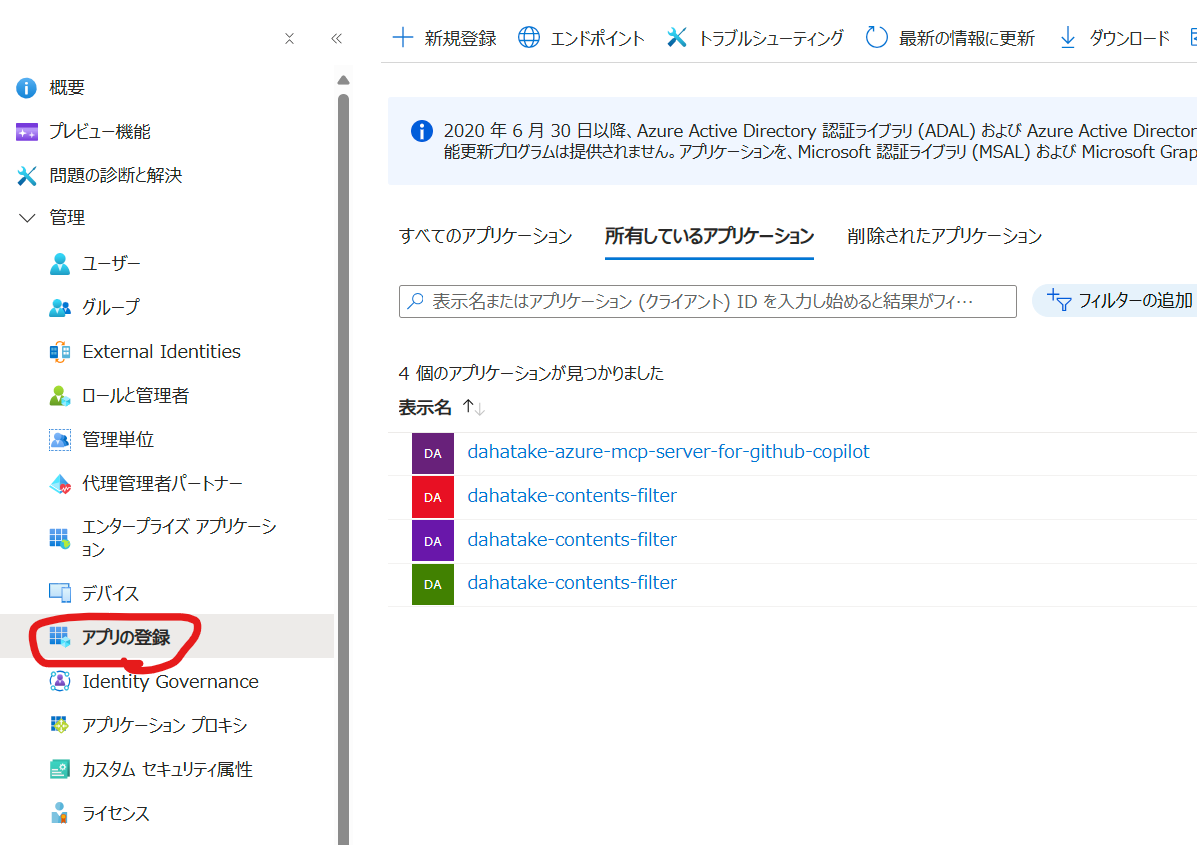The image size is (1197, 845).
Task: Collapse the 管理 section chevron
Action: pyautogui.click(x=26, y=217)
